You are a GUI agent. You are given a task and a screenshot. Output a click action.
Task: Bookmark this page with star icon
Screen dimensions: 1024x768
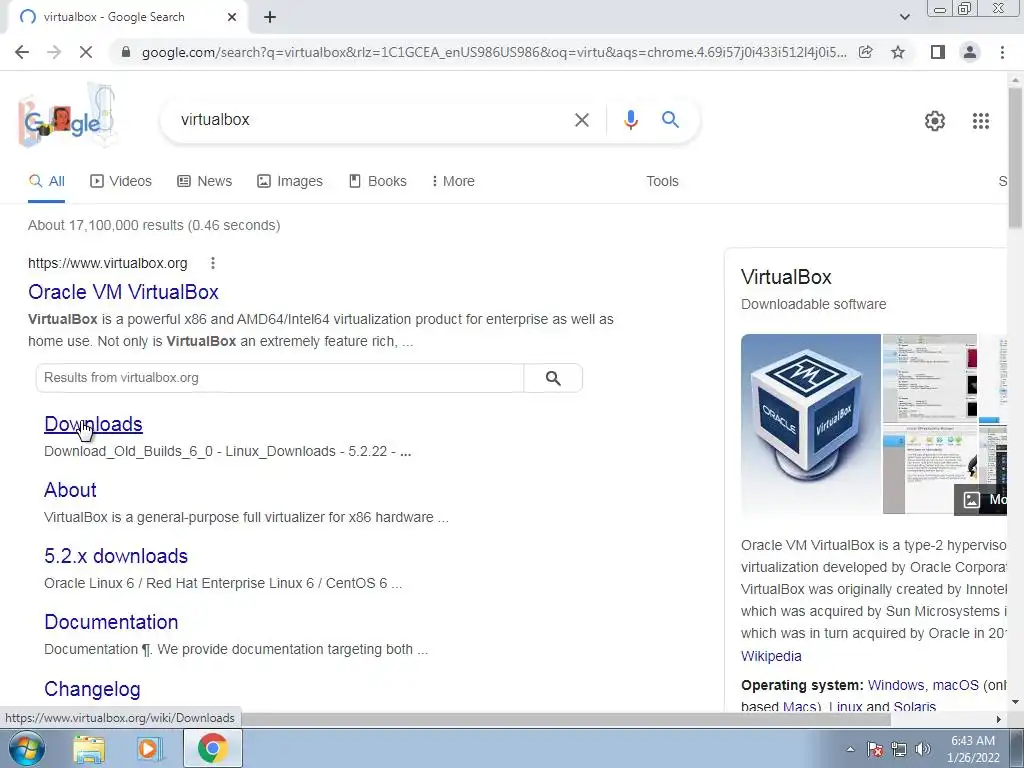[898, 52]
